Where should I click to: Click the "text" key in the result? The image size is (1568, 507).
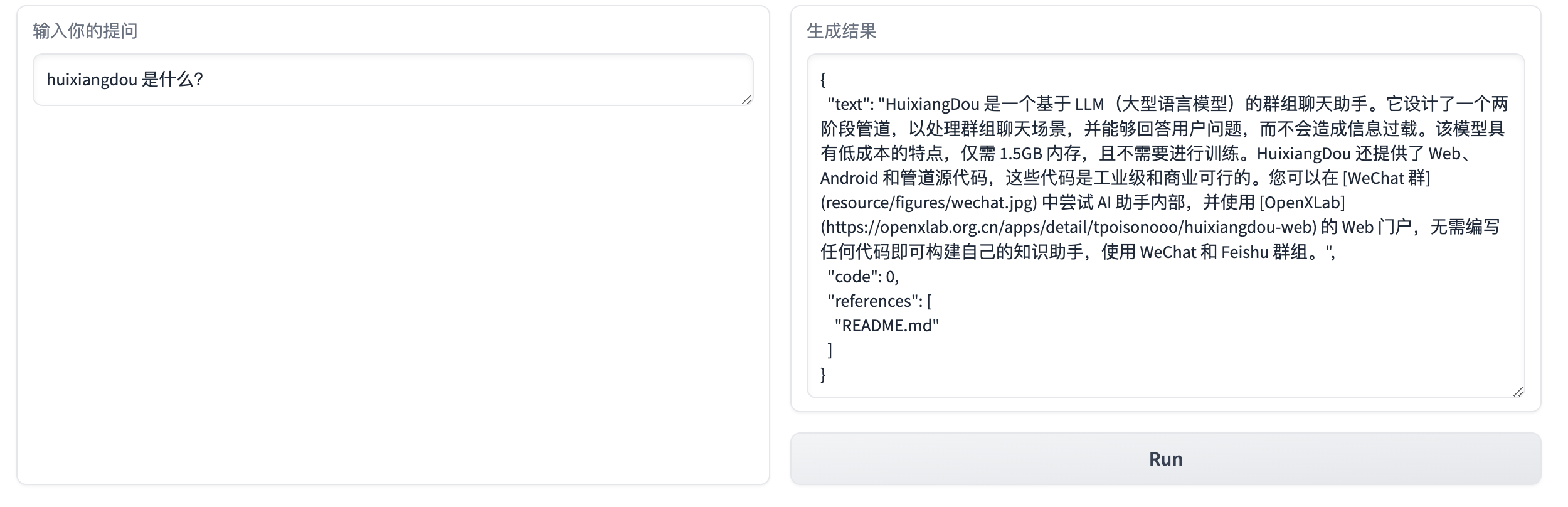[849, 104]
